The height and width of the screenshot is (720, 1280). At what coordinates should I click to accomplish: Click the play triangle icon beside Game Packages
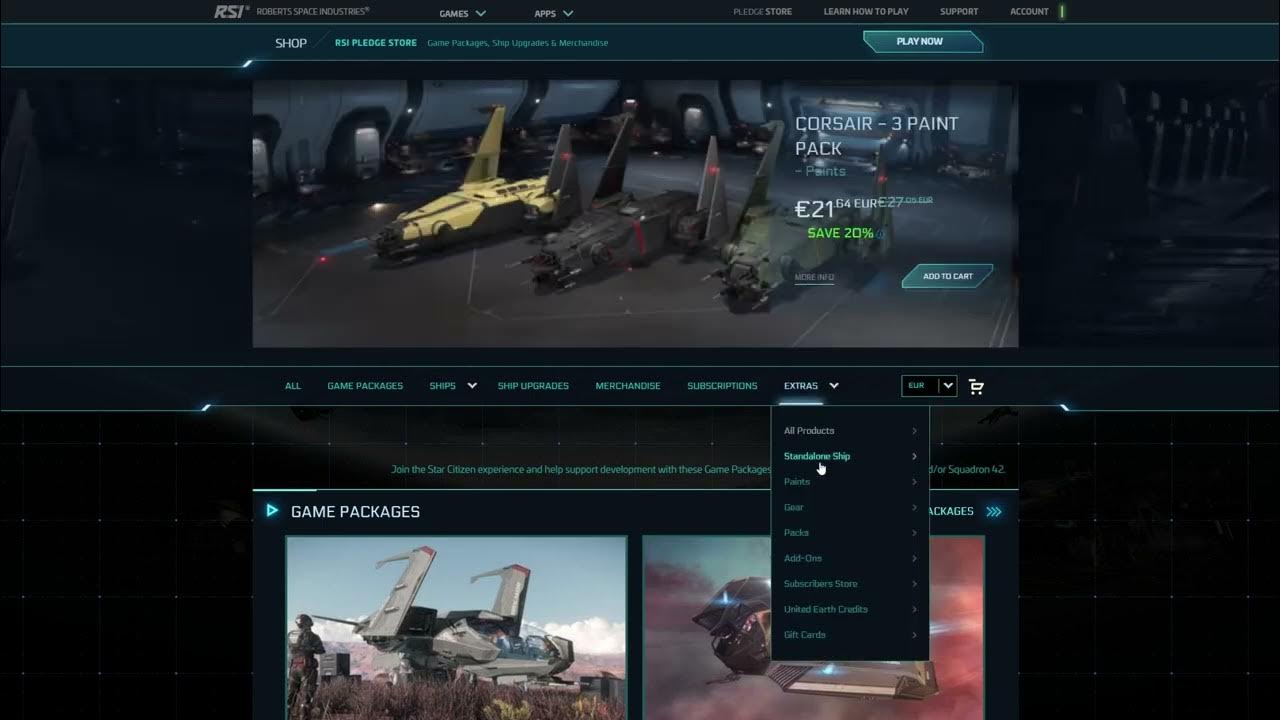tap(272, 511)
